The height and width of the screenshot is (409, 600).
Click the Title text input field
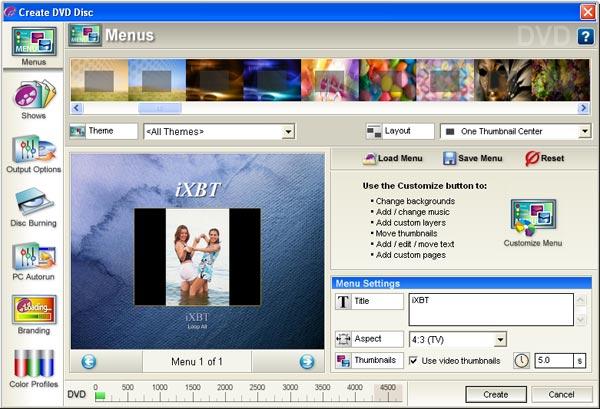(491, 310)
